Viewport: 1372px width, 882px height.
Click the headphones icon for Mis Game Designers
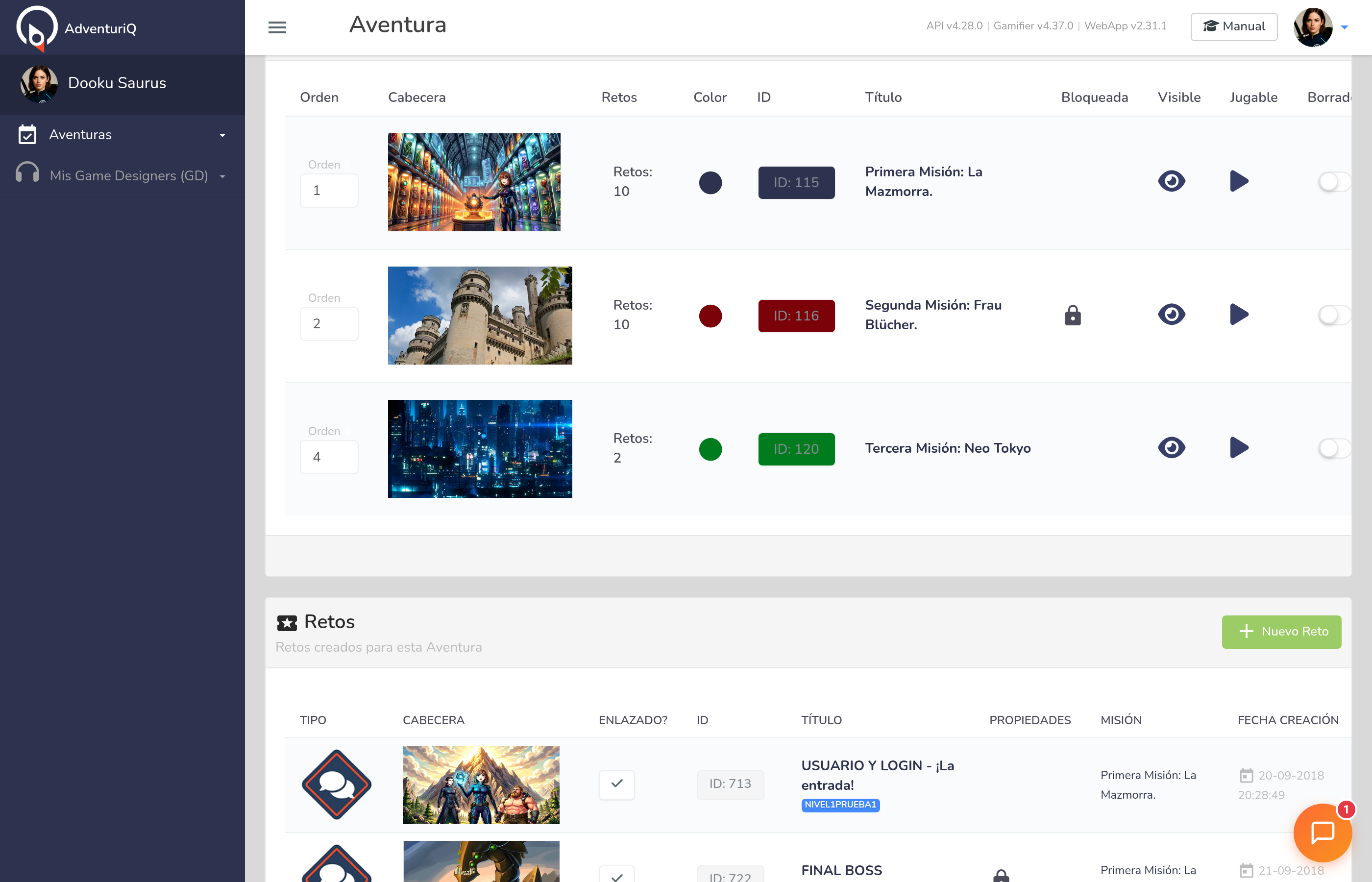(27, 172)
